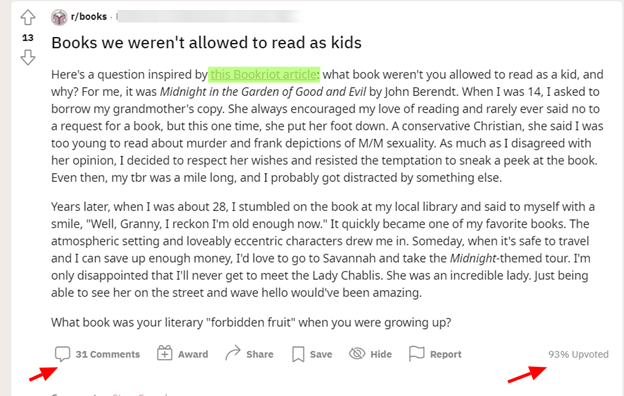This screenshot has width=624, height=396.
Task: Choose the 'Report' text label
Action: (446, 354)
